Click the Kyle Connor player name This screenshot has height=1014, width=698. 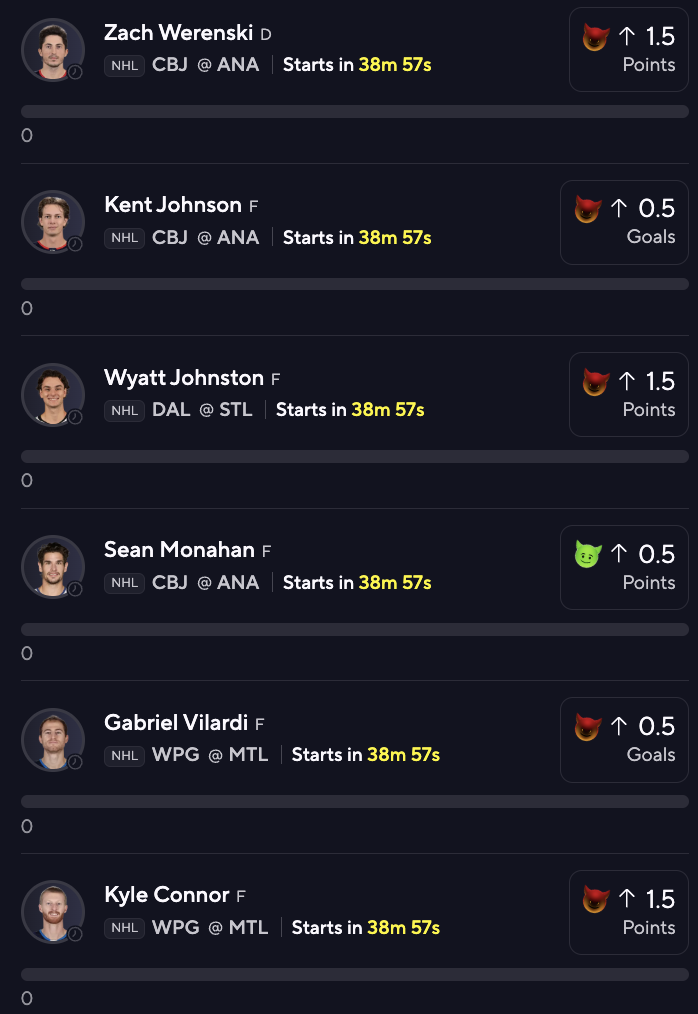coord(167,895)
